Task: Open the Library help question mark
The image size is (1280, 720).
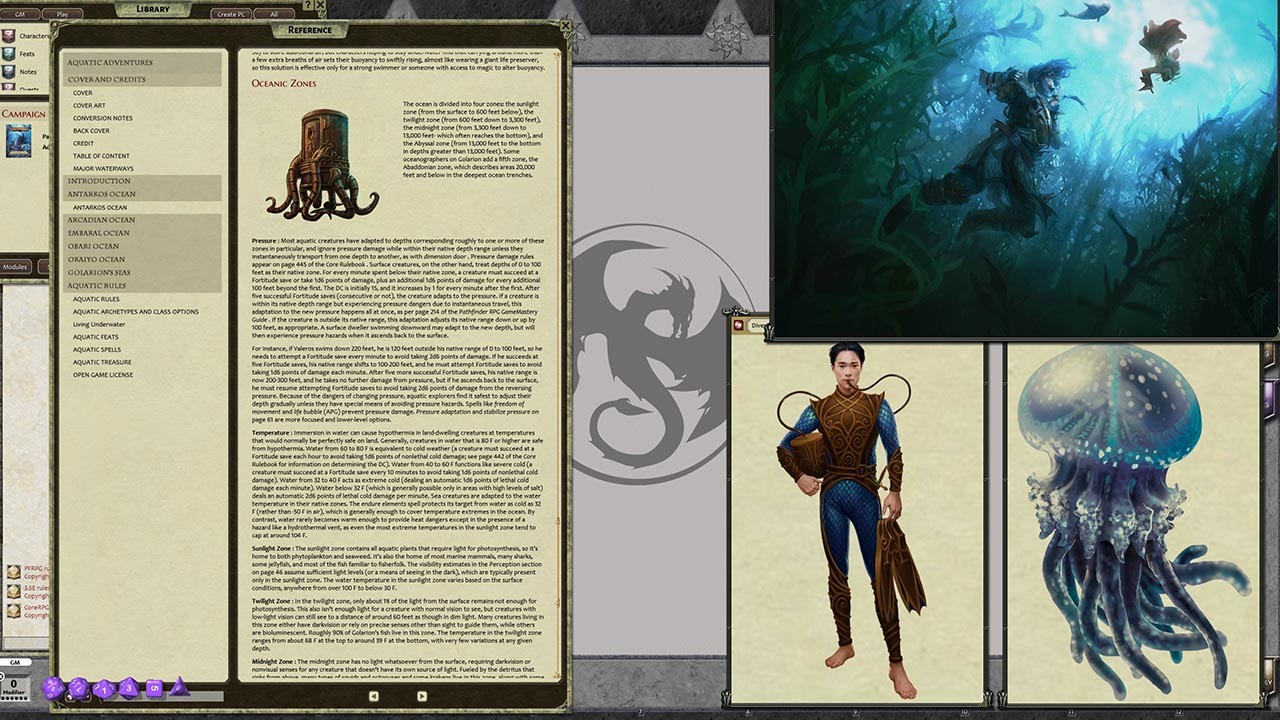Action: pyautogui.click(x=307, y=8)
